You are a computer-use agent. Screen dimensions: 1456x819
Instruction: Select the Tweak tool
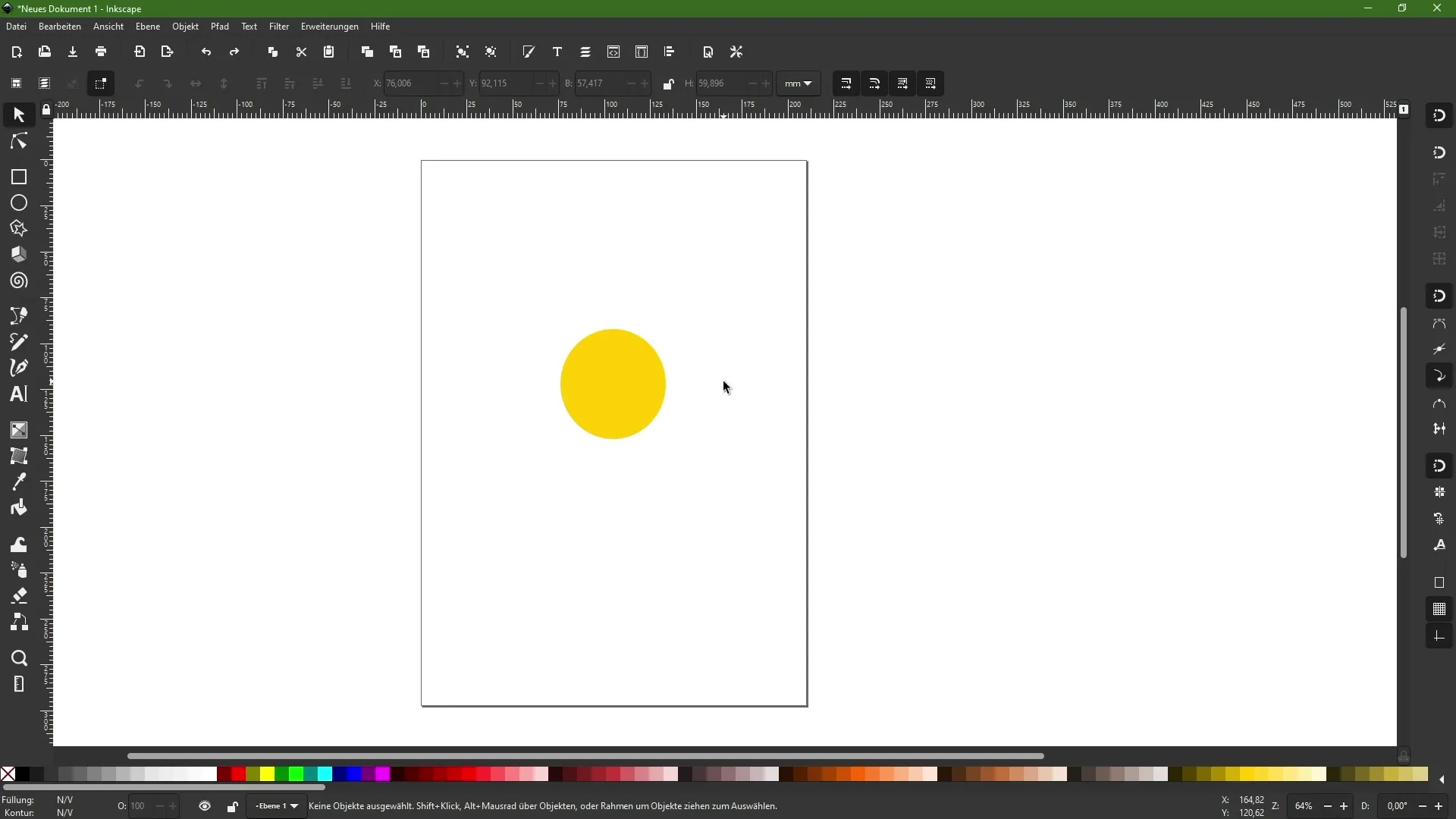point(19,544)
